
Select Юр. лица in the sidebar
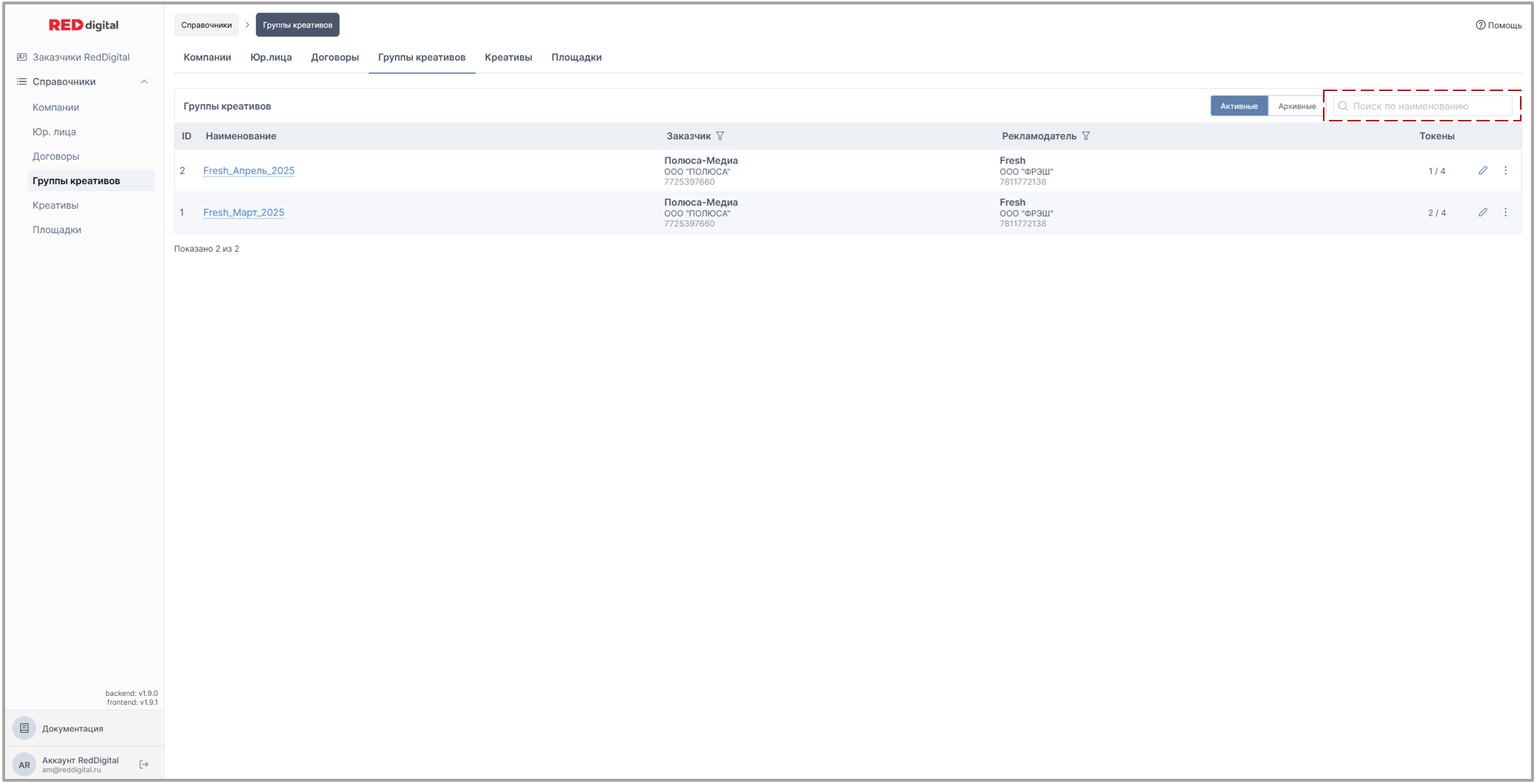point(54,132)
